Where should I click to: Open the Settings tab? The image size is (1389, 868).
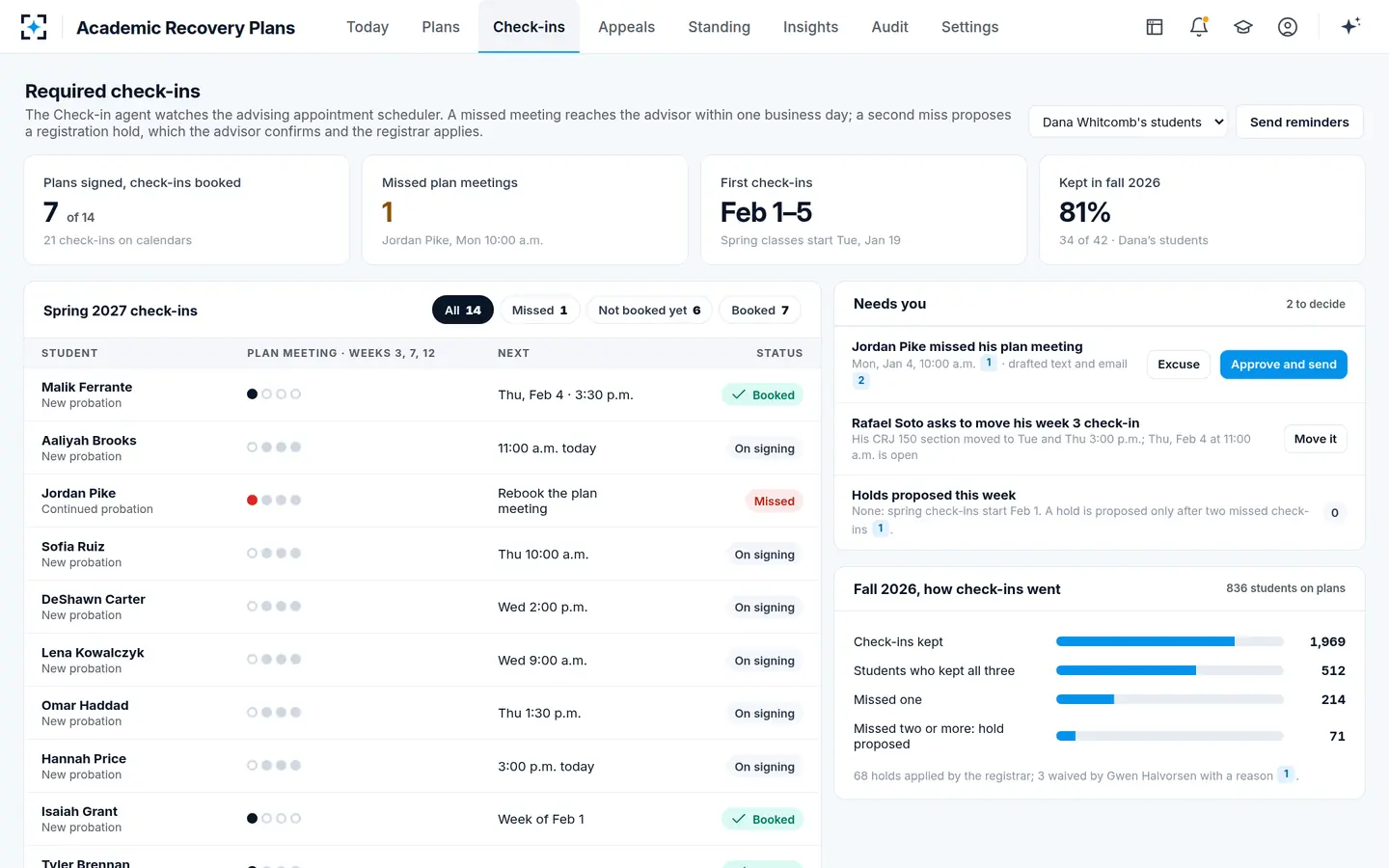969,27
